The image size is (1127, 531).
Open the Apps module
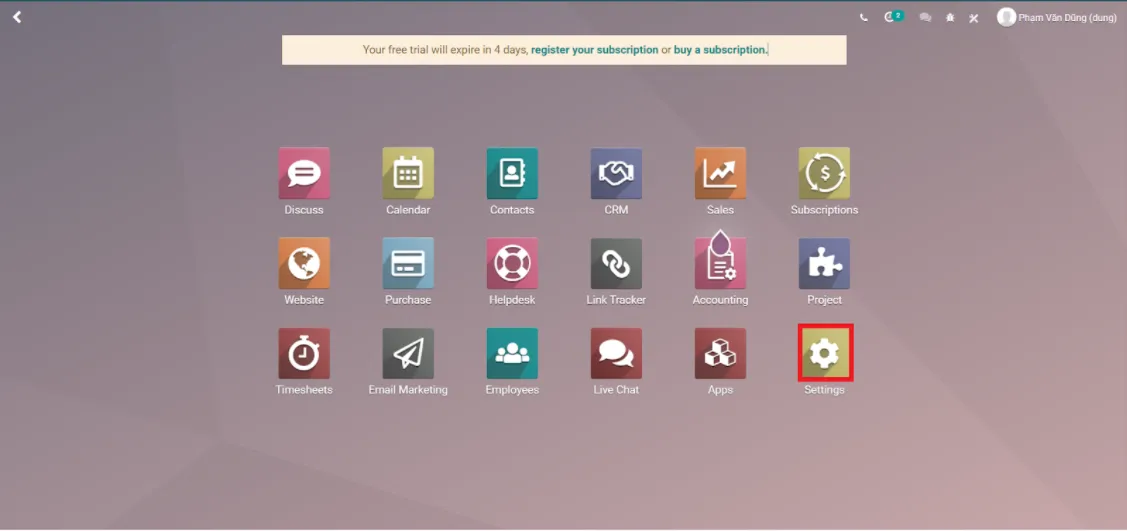(x=720, y=354)
